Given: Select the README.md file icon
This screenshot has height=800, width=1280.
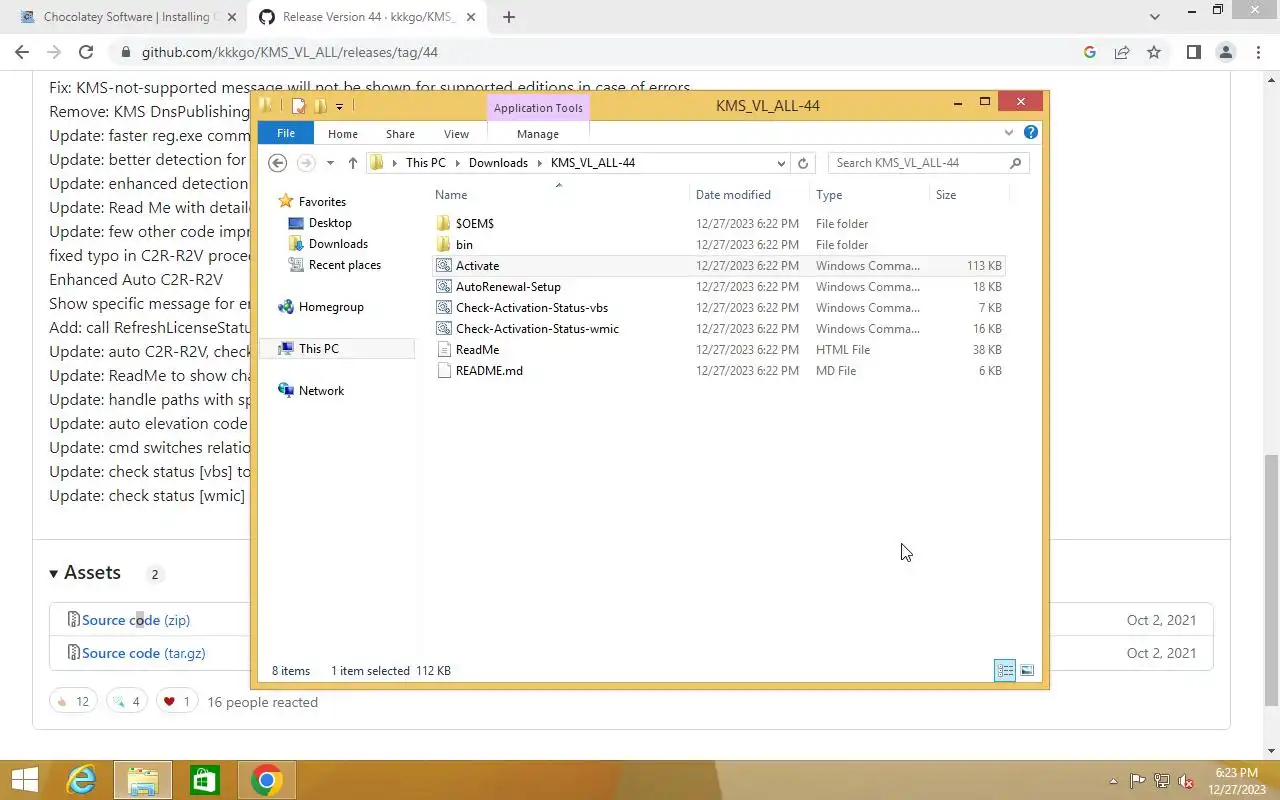Looking at the screenshot, I should point(444,371).
